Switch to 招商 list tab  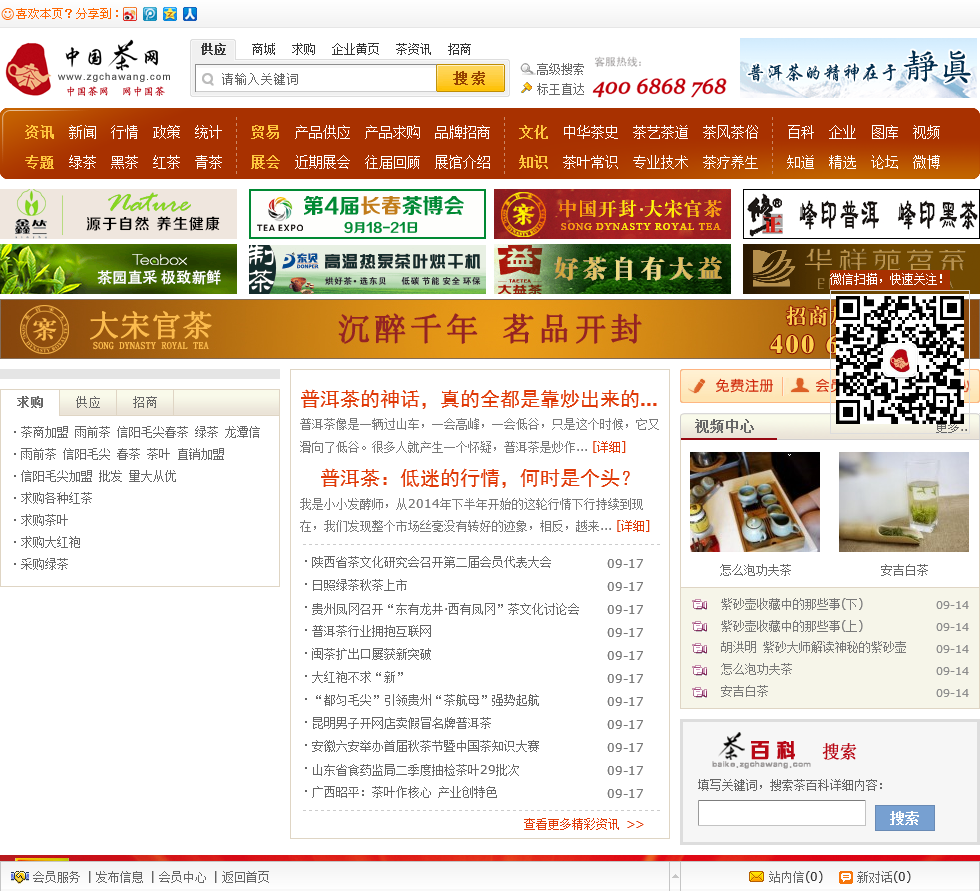coord(144,402)
